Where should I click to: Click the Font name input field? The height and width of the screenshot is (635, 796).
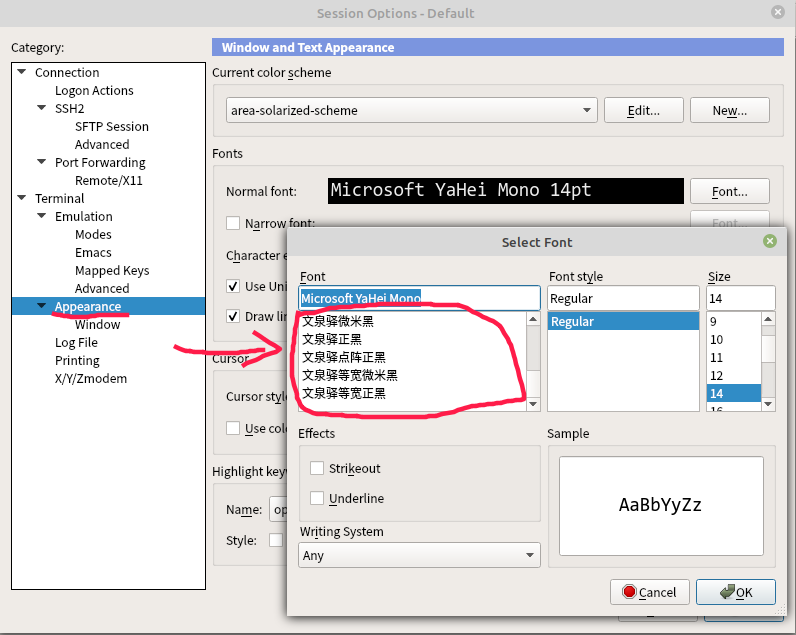click(419, 298)
